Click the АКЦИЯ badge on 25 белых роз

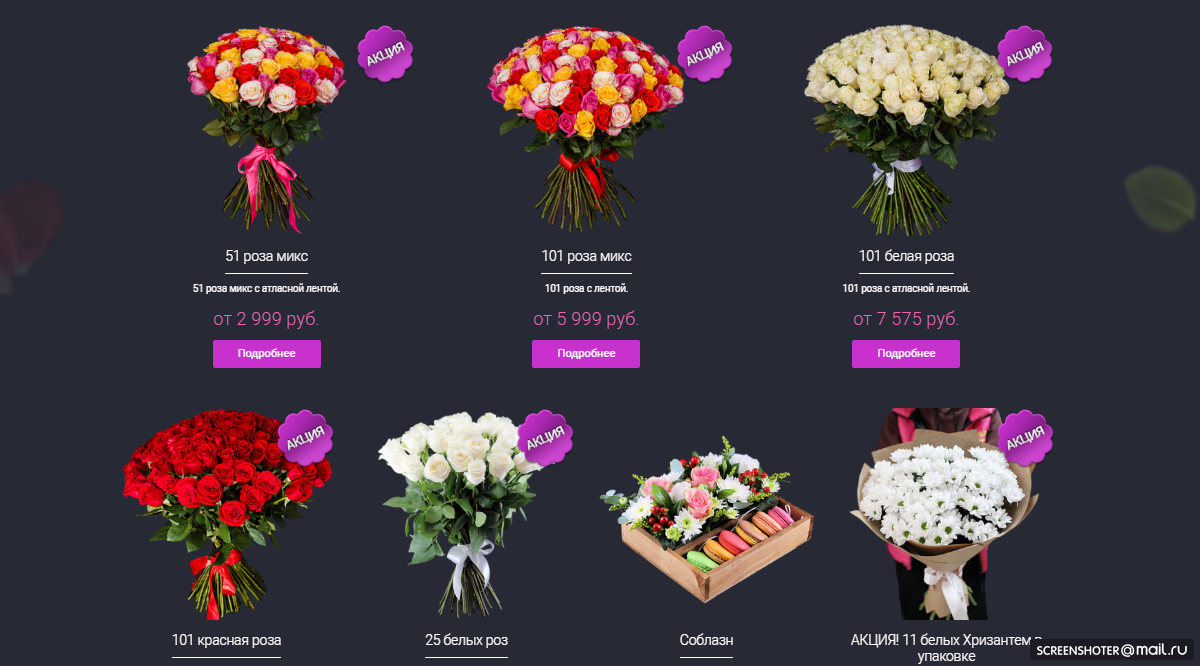point(545,438)
